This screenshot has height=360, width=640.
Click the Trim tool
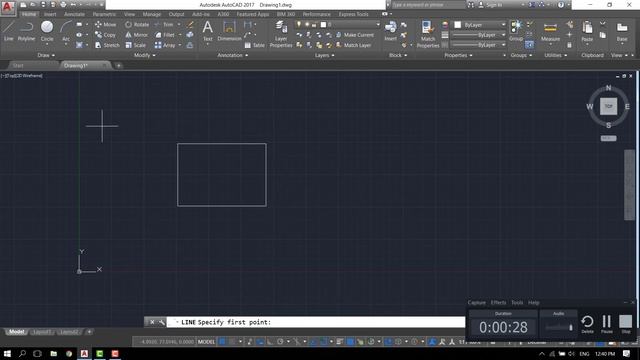click(164, 24)
